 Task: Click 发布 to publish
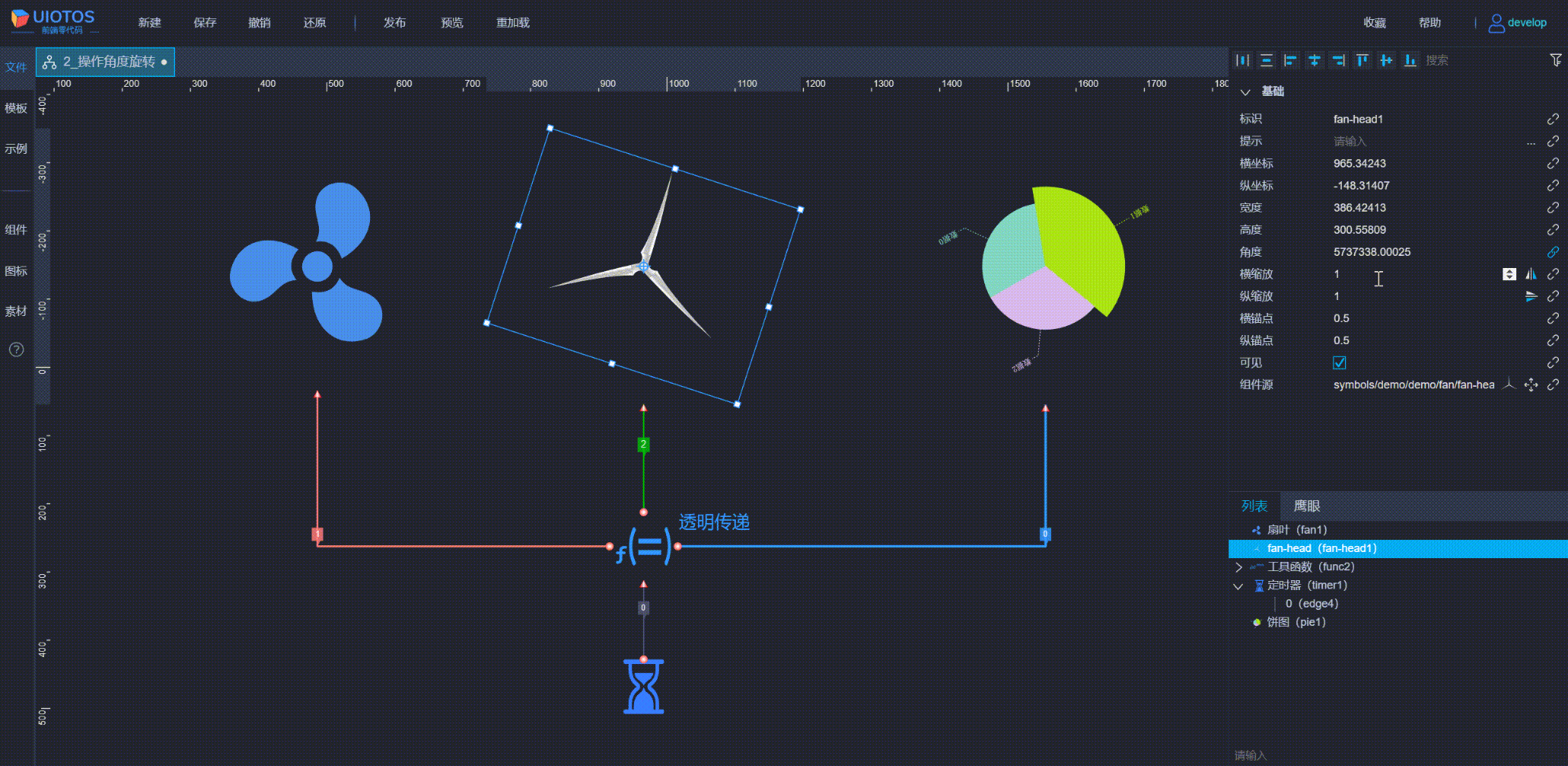coord(394,23)
